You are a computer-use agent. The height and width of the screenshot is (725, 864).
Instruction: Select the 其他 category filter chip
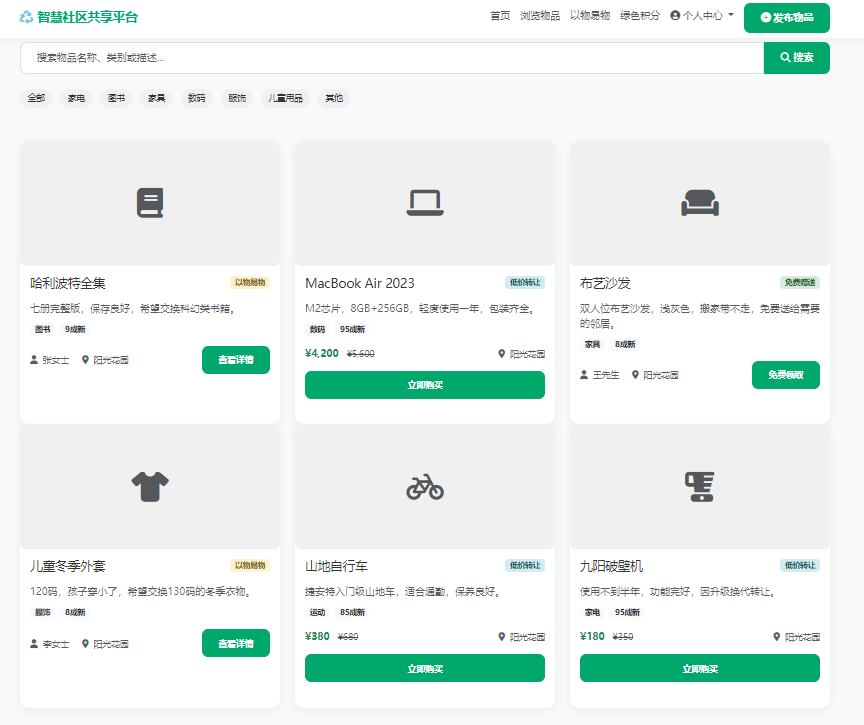(x=334, y=98)
